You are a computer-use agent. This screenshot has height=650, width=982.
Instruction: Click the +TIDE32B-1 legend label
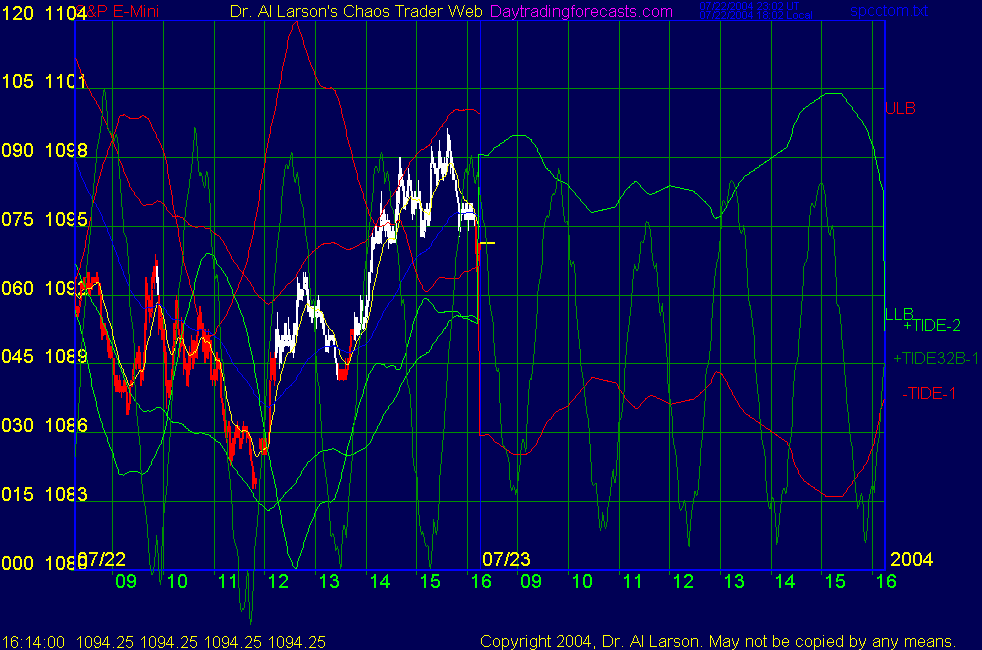[936, 358]
